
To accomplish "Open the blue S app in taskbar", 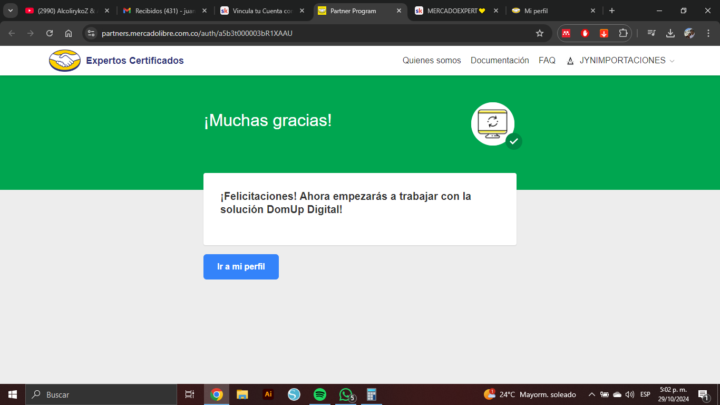I will [294, 394].
